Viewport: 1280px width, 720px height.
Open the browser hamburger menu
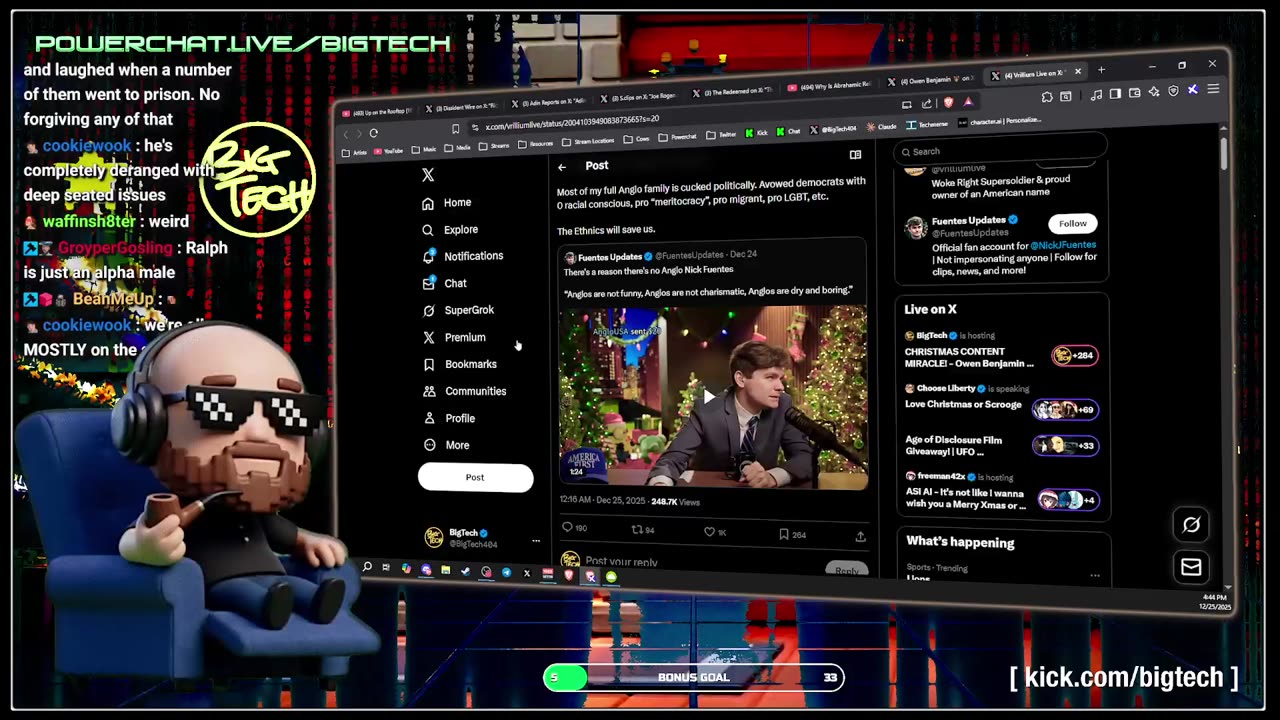click(1213, 89)
